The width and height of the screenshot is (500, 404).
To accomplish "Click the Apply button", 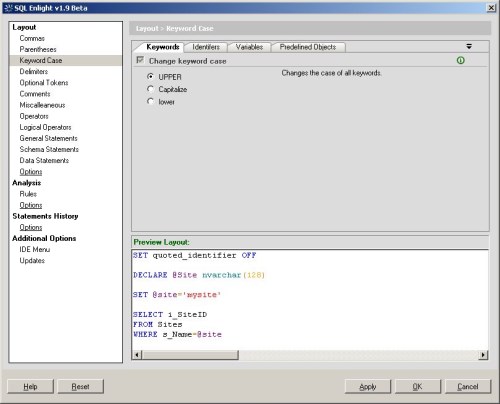I will coord(368,386).
